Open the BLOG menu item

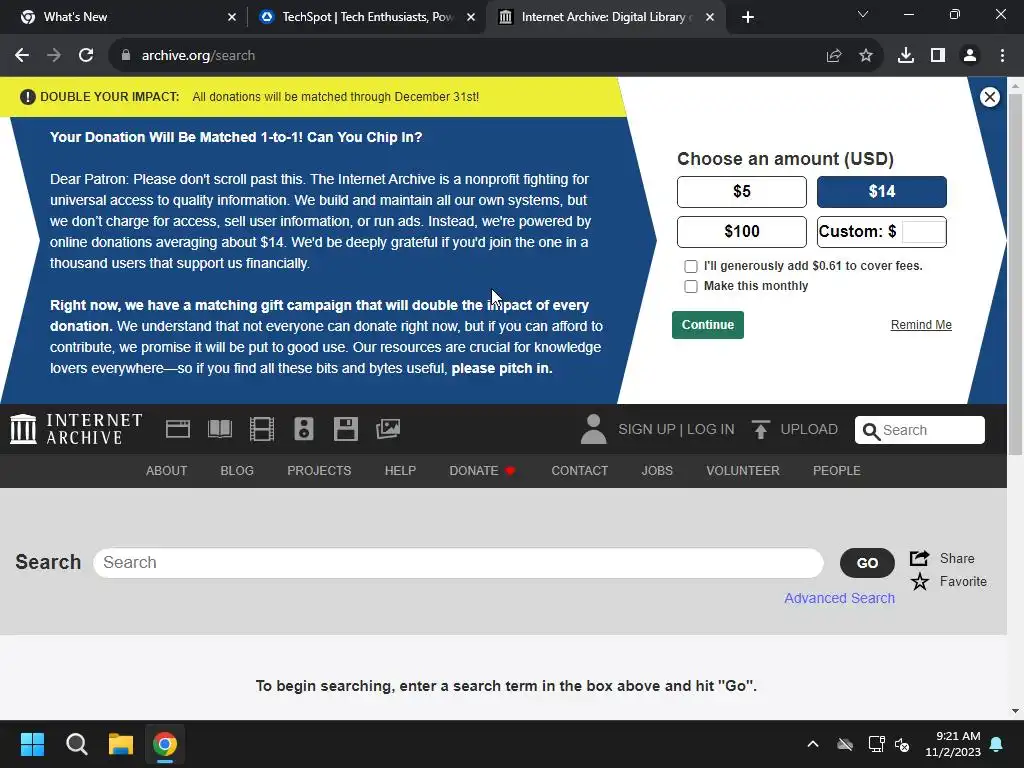point(237,471)
